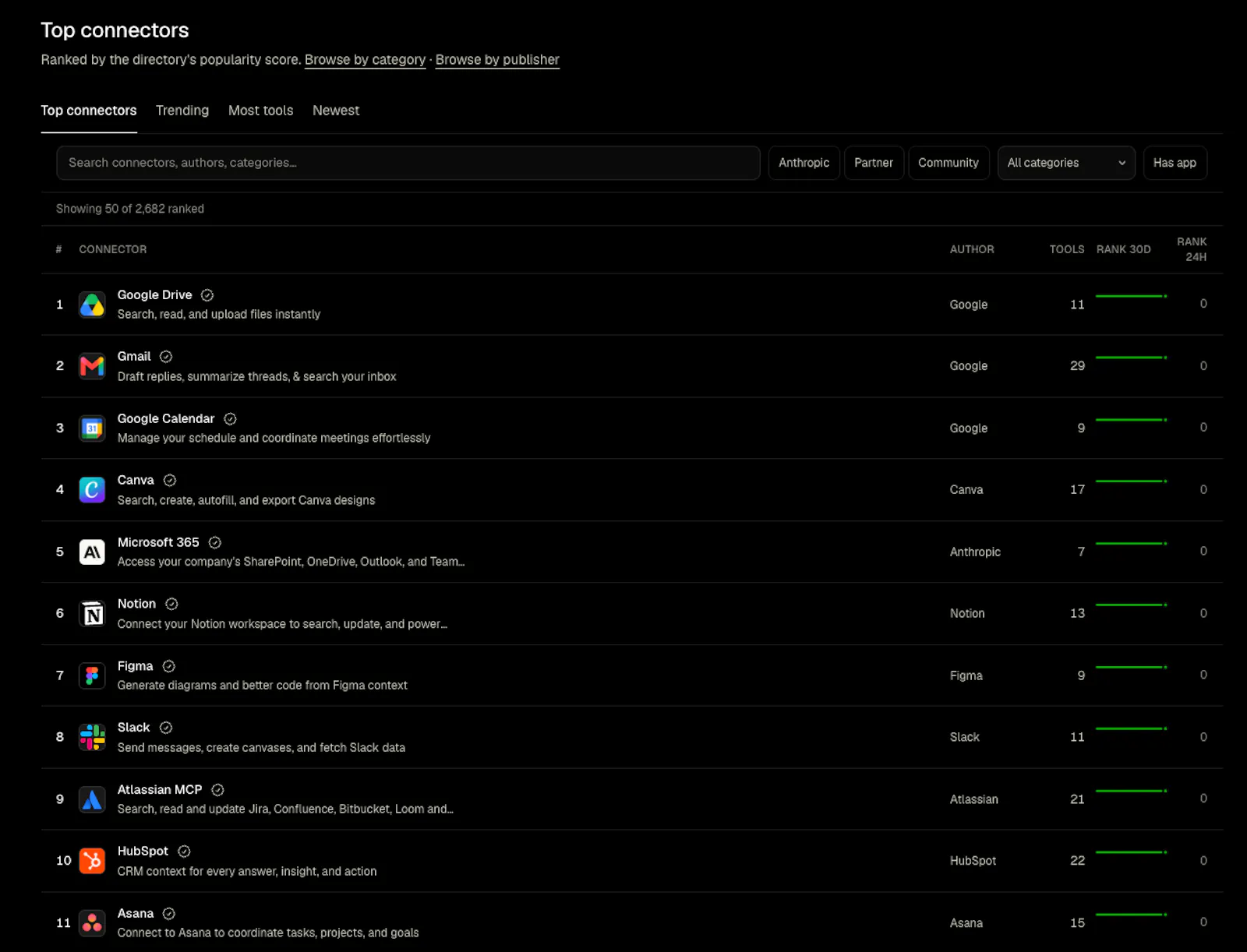Click Asana description 'Connect to Asana to coordinate'

pos(268,933)
